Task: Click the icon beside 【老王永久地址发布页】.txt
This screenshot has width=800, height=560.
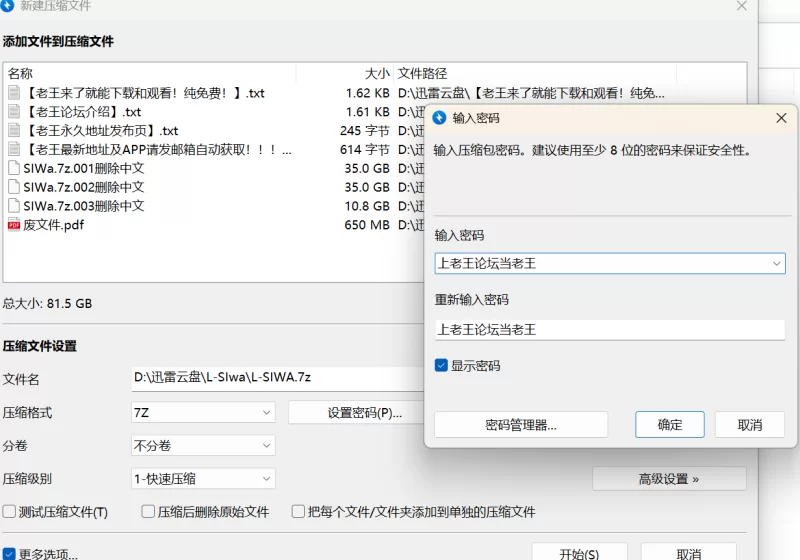Action: 14,131
